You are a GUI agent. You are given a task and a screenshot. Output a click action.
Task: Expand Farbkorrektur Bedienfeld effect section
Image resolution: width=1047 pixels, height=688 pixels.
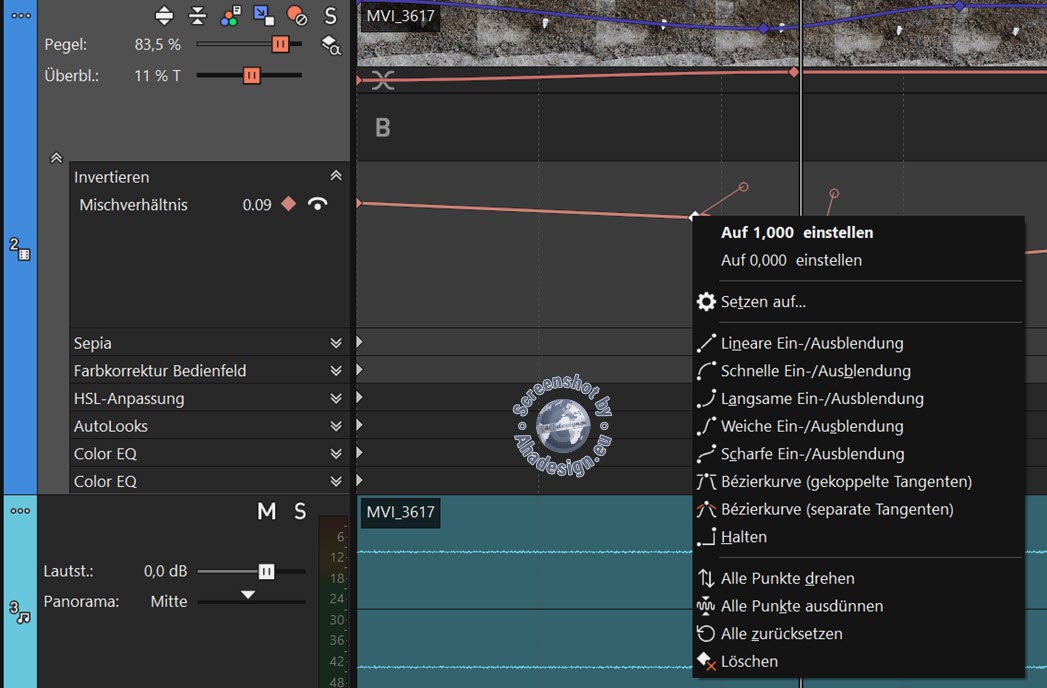pyautogui.click(x=336, y=371)
